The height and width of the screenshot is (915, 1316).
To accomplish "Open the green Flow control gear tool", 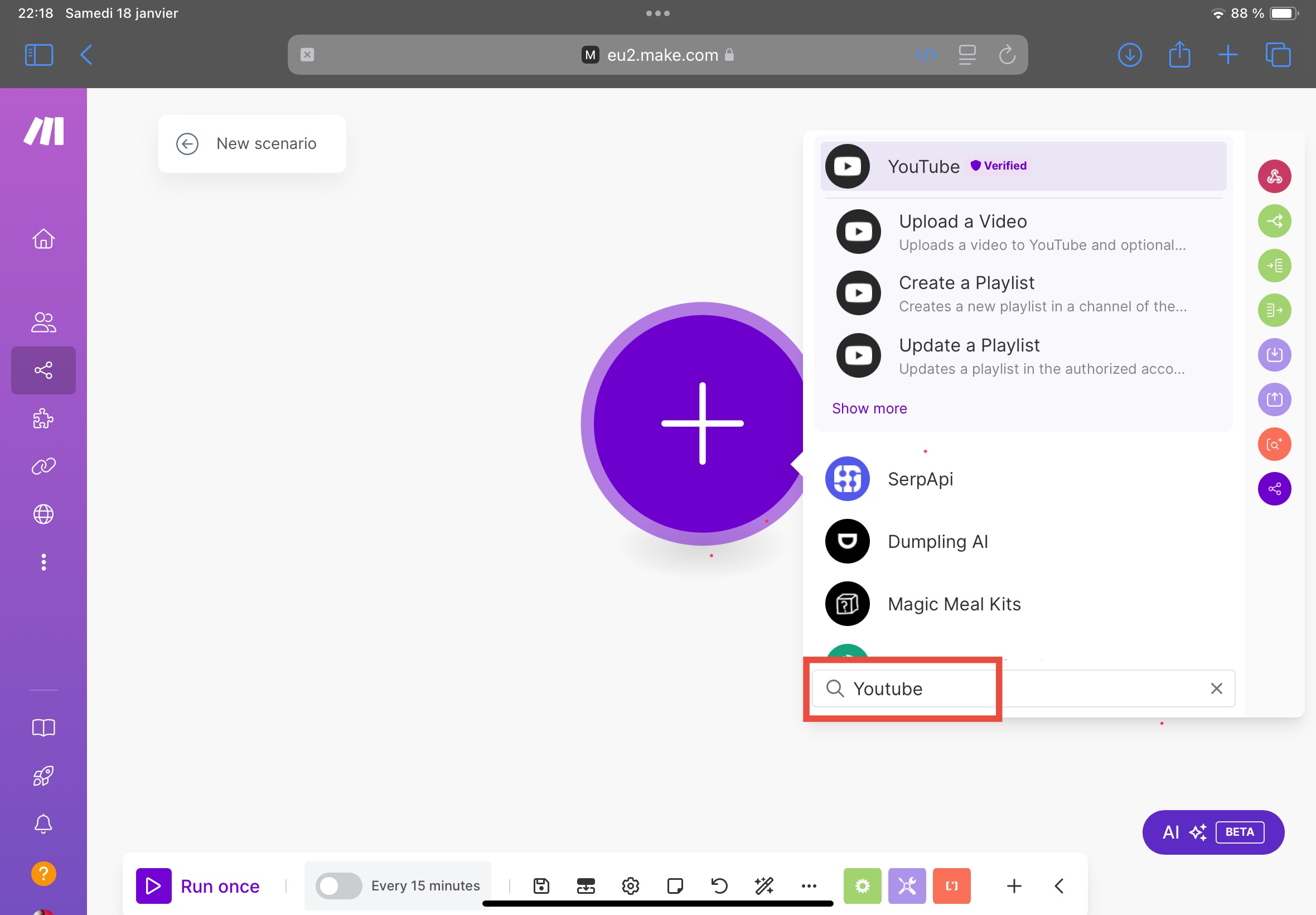I will click(x=862, y=886).
